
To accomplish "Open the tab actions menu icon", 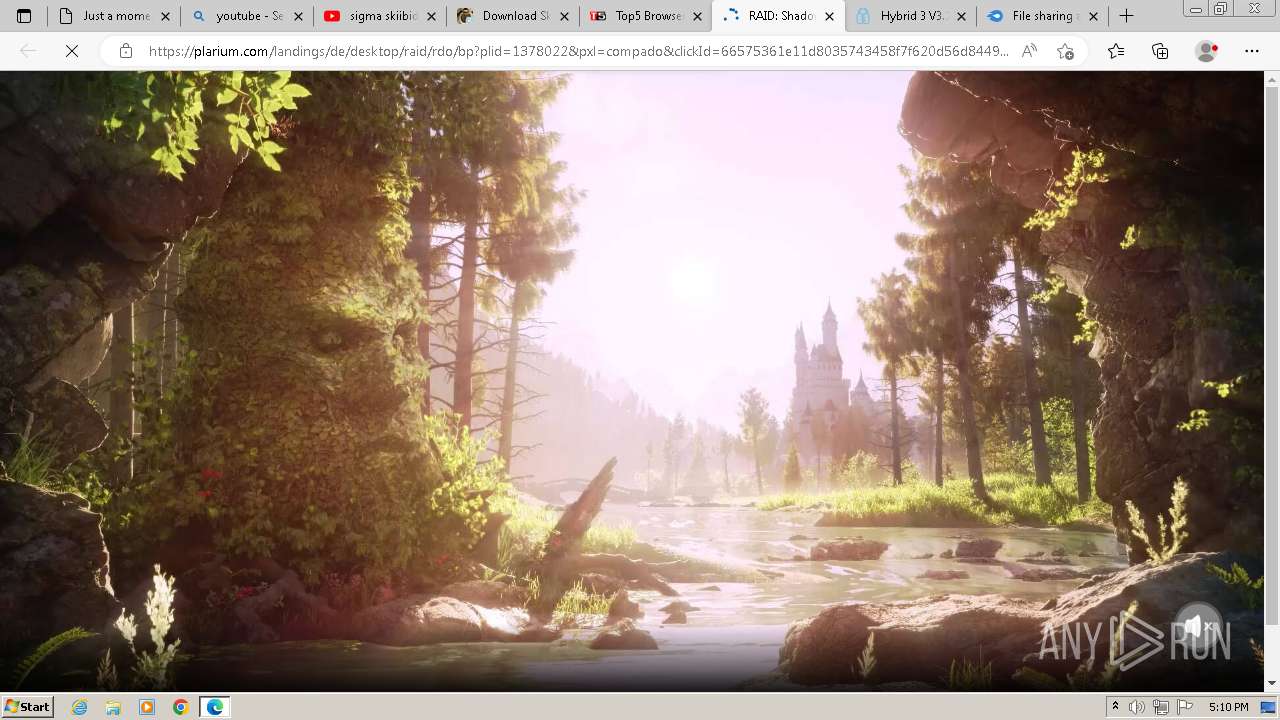I will click(x=24, y=16).
